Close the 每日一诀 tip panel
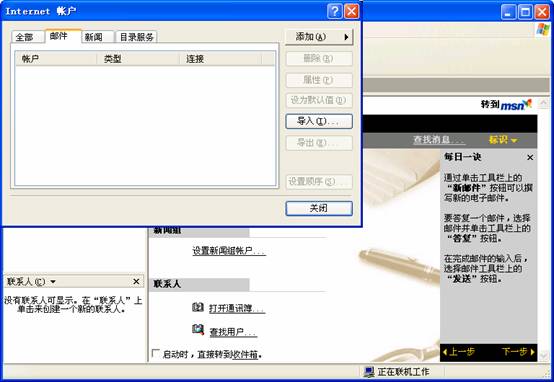This screenshot has height=382, width=554. pyautogui.click(x=530, y=158)
